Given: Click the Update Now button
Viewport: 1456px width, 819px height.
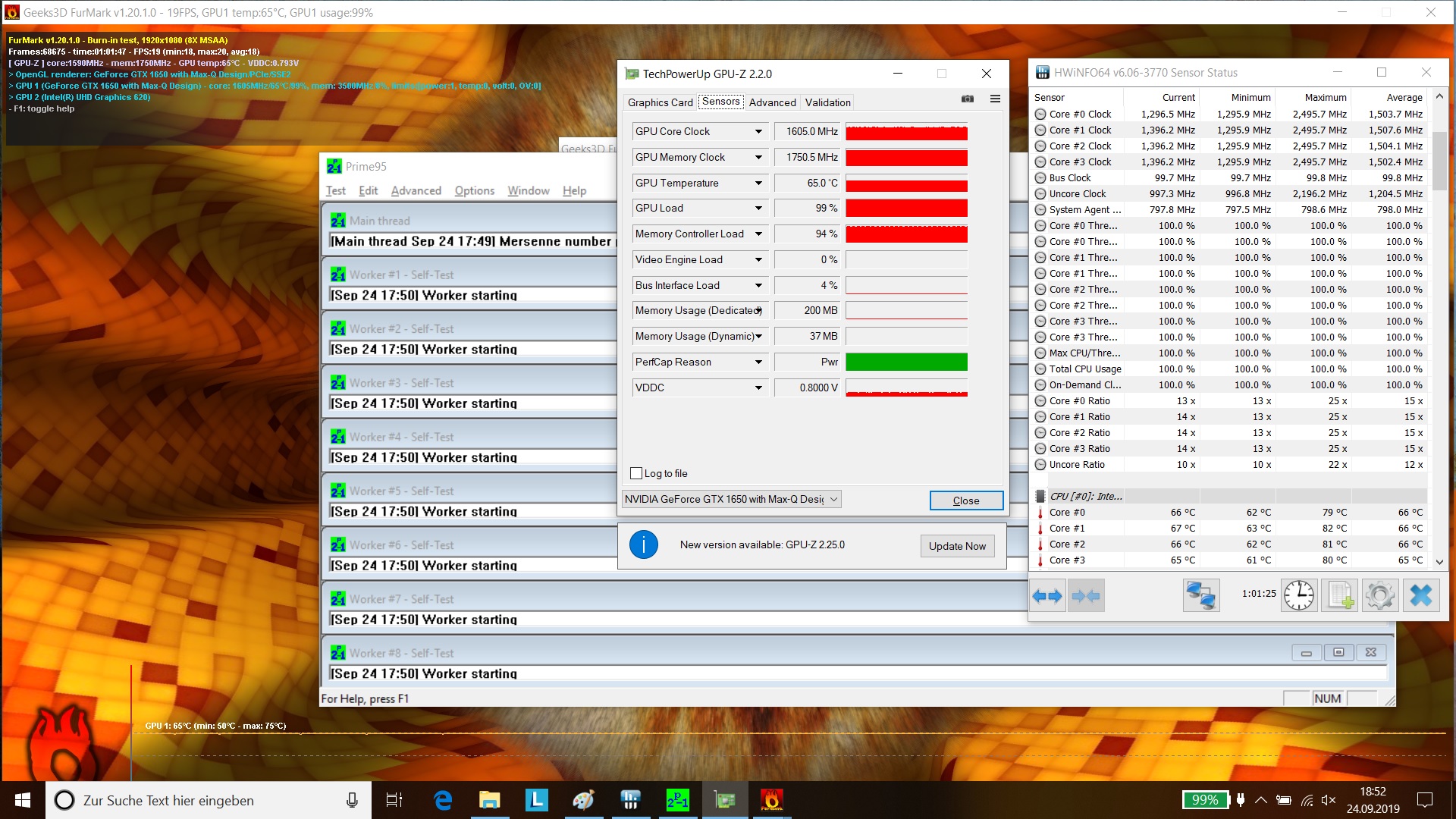Looking at the screenshot, I should point(957,546).
